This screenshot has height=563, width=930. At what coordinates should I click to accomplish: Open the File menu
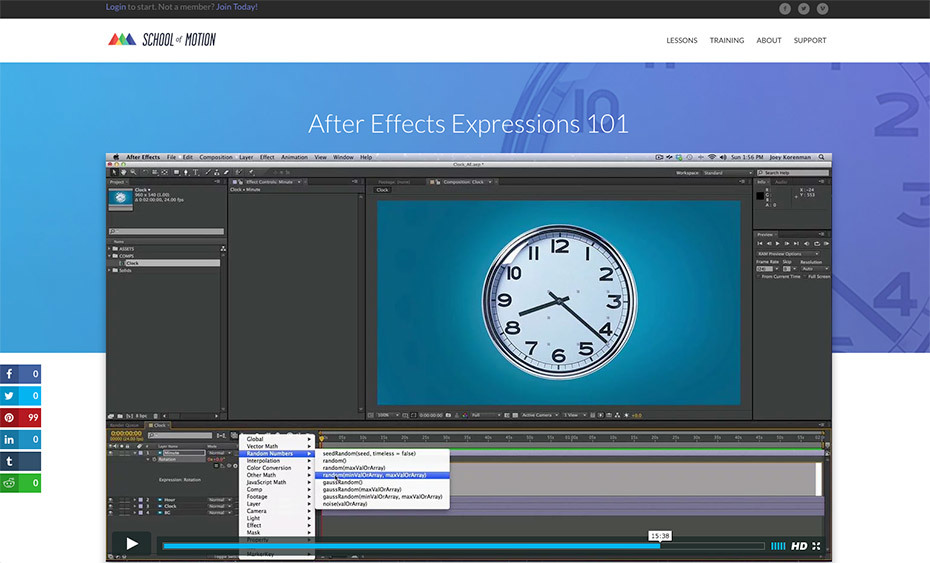[171, 157]
